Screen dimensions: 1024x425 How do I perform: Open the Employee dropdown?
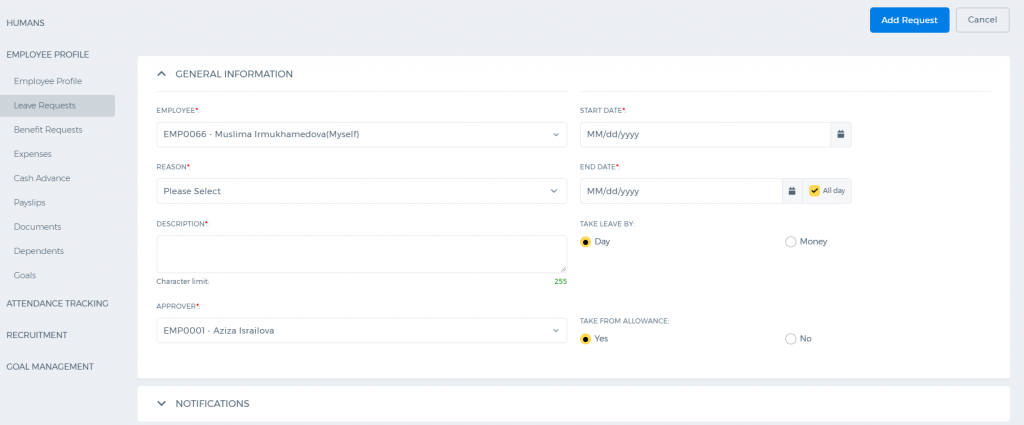coord(362,134)
